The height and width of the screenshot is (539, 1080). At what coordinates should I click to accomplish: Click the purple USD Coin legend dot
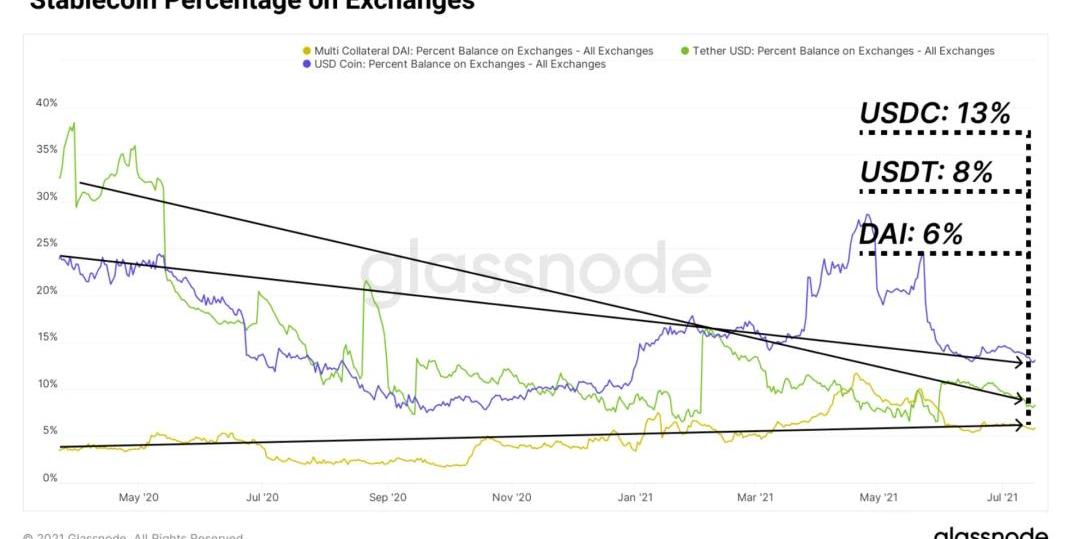305,64
